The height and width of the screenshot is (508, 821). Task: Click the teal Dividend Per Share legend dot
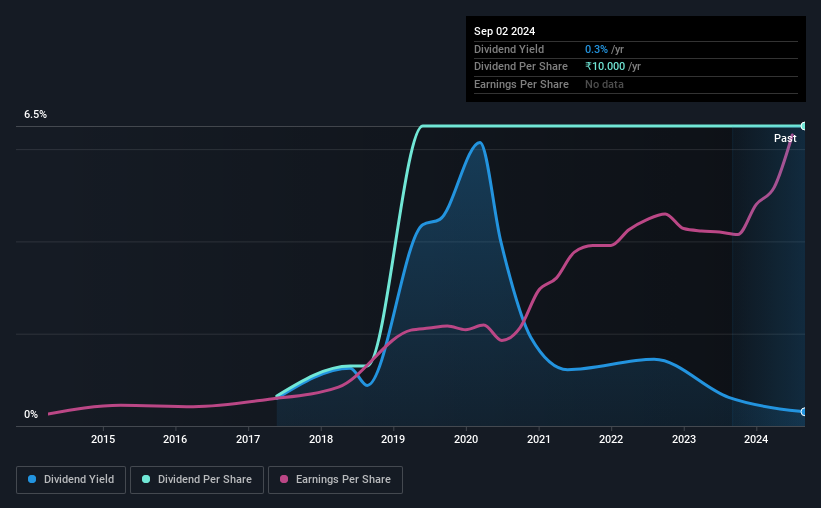pyautogui.click(x=146, y=479)
